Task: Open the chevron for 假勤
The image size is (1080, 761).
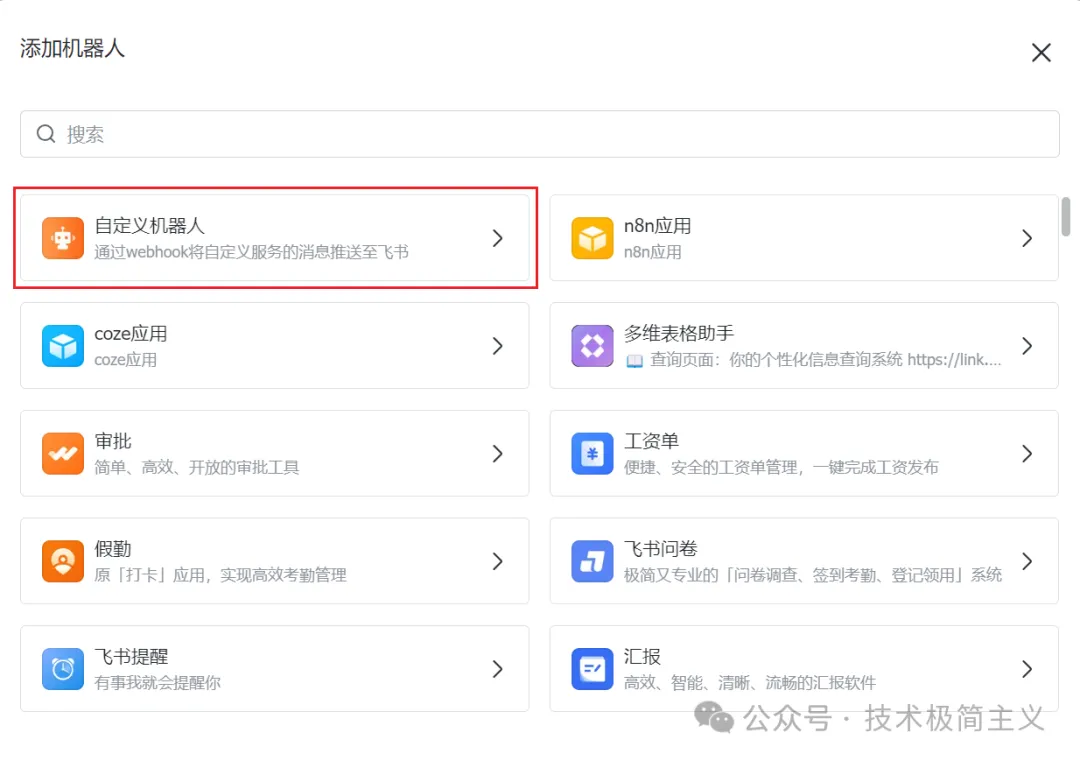Action: pyautogui.click(x=497, y=561)
